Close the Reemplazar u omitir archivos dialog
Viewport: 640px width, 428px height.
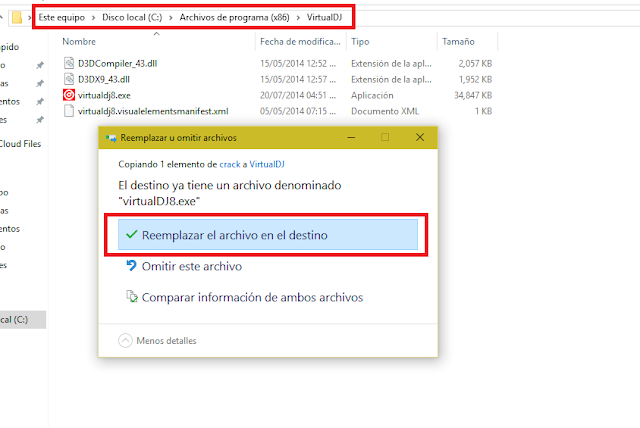pyautogui.click(x=420, y=137)
